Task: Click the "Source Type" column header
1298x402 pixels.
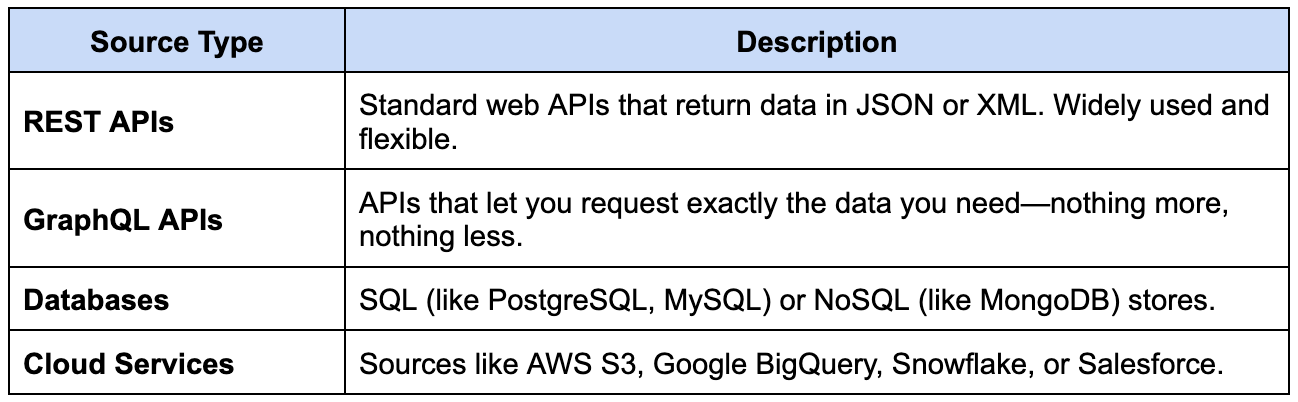Action: pyautogui.click(x=176, y=43)
